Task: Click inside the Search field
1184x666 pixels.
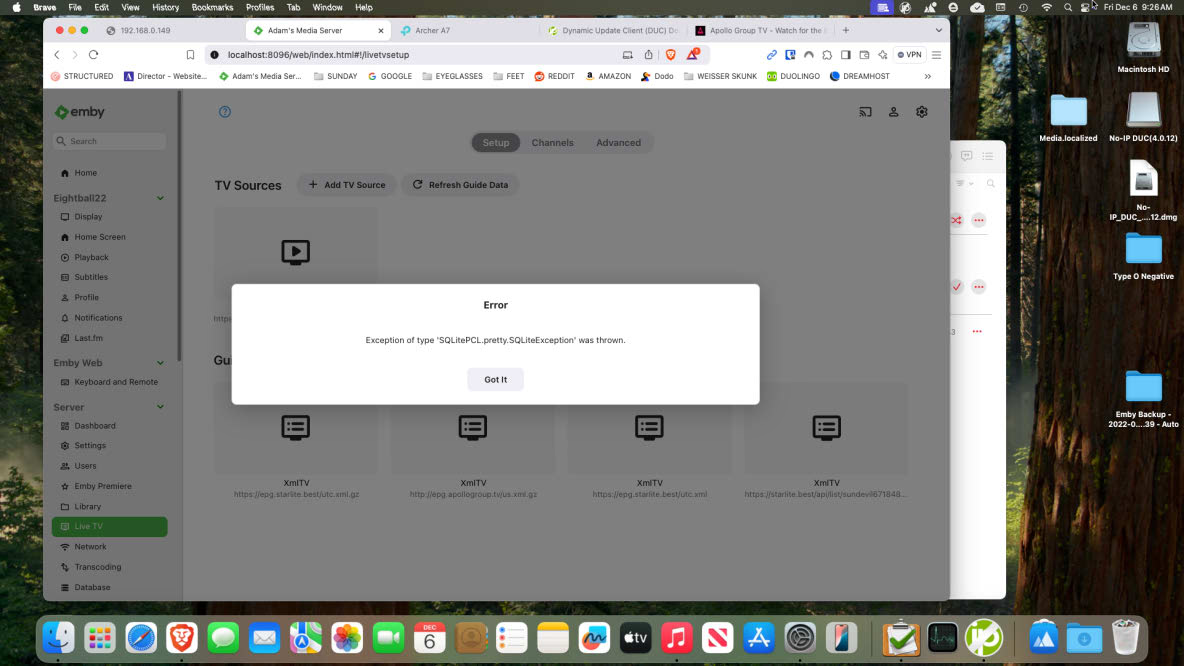Action: click(108, 141)
